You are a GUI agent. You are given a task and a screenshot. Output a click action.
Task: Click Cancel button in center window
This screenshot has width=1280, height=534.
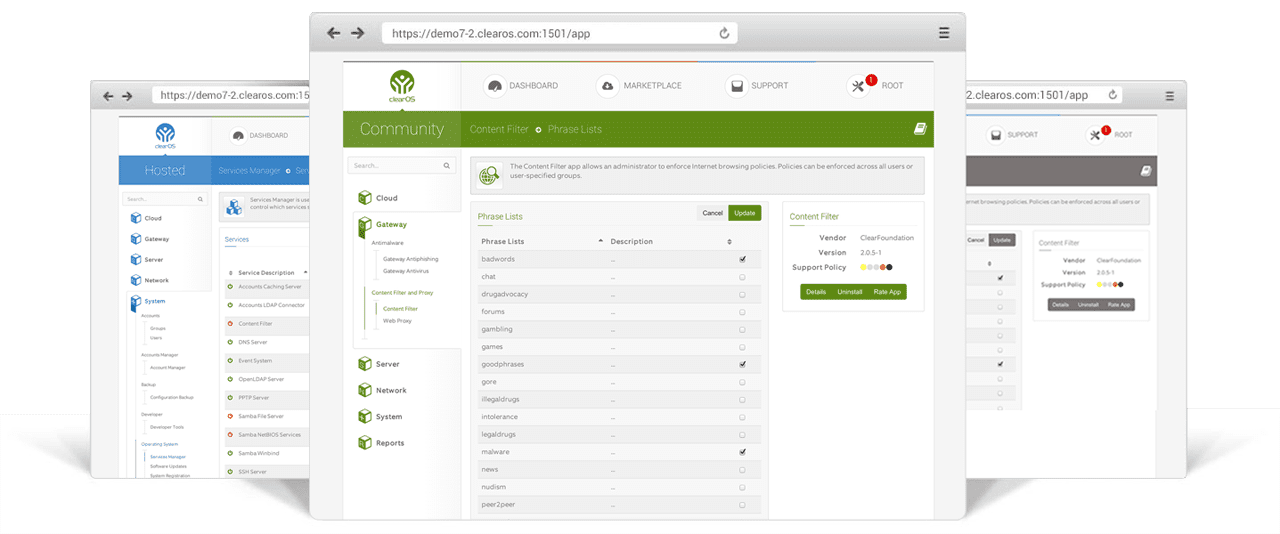[712, 213]
